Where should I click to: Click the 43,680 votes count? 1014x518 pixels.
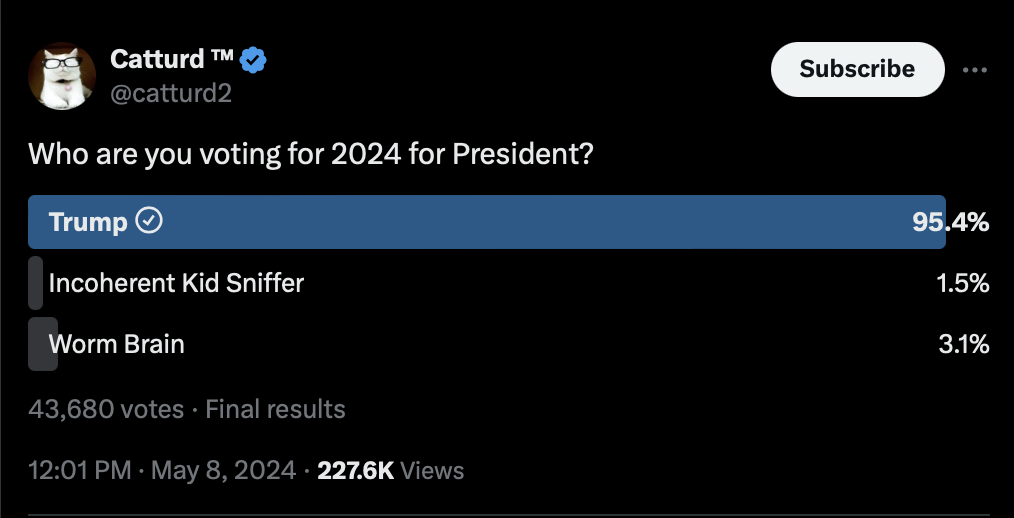[106, 409]
